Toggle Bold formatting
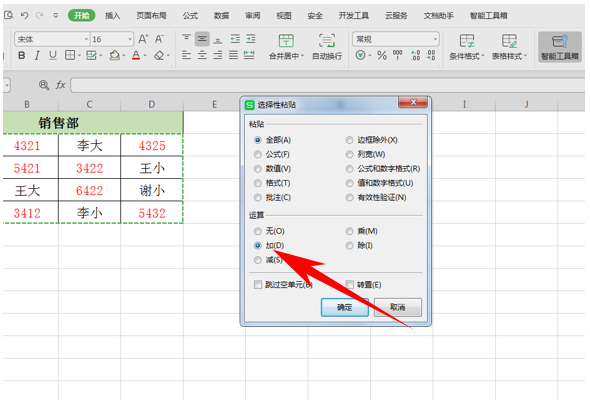590x400 pixels. (22, 56)
